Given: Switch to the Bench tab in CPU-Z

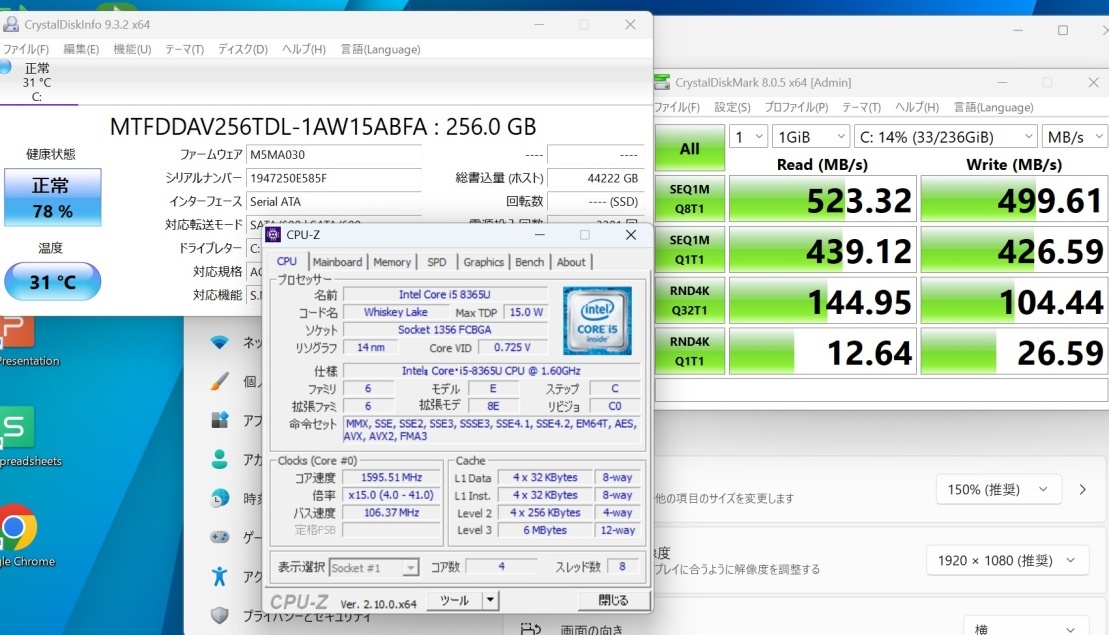Looking at the screenshot, I should click(x=530, y=262).
